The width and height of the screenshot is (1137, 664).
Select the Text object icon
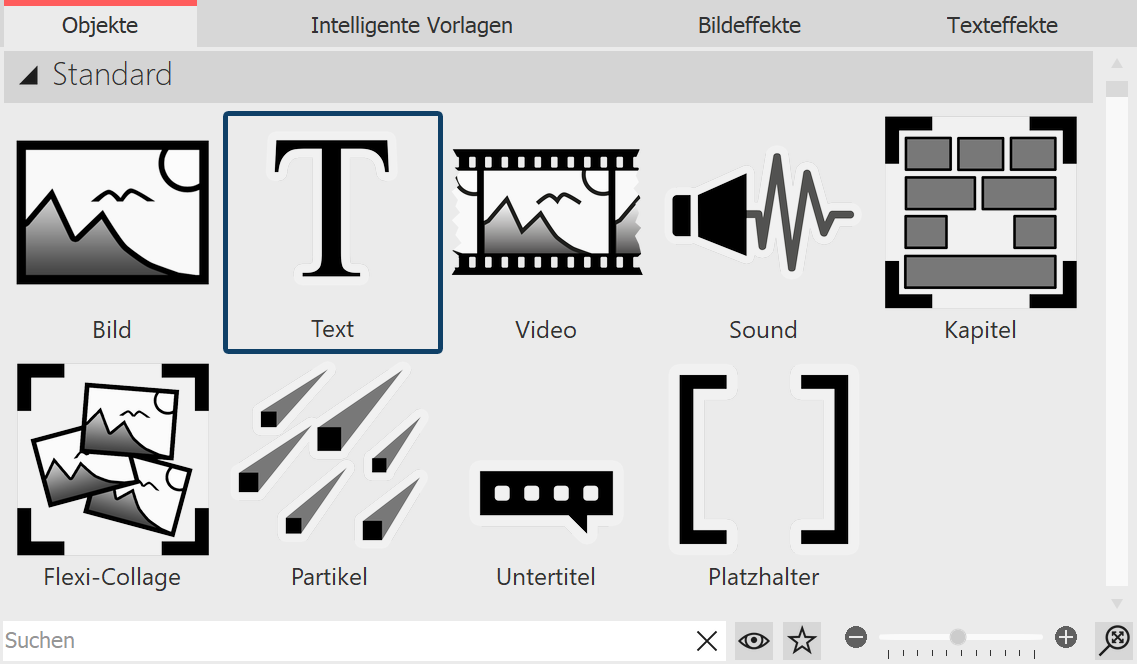[x=332, y=212]
